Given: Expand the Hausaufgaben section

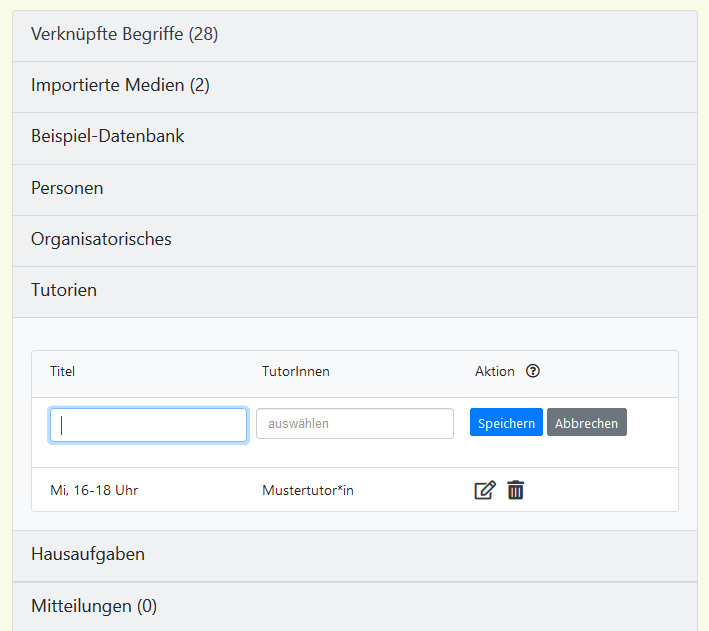Looking at the screenshot, I should [88, 554].
